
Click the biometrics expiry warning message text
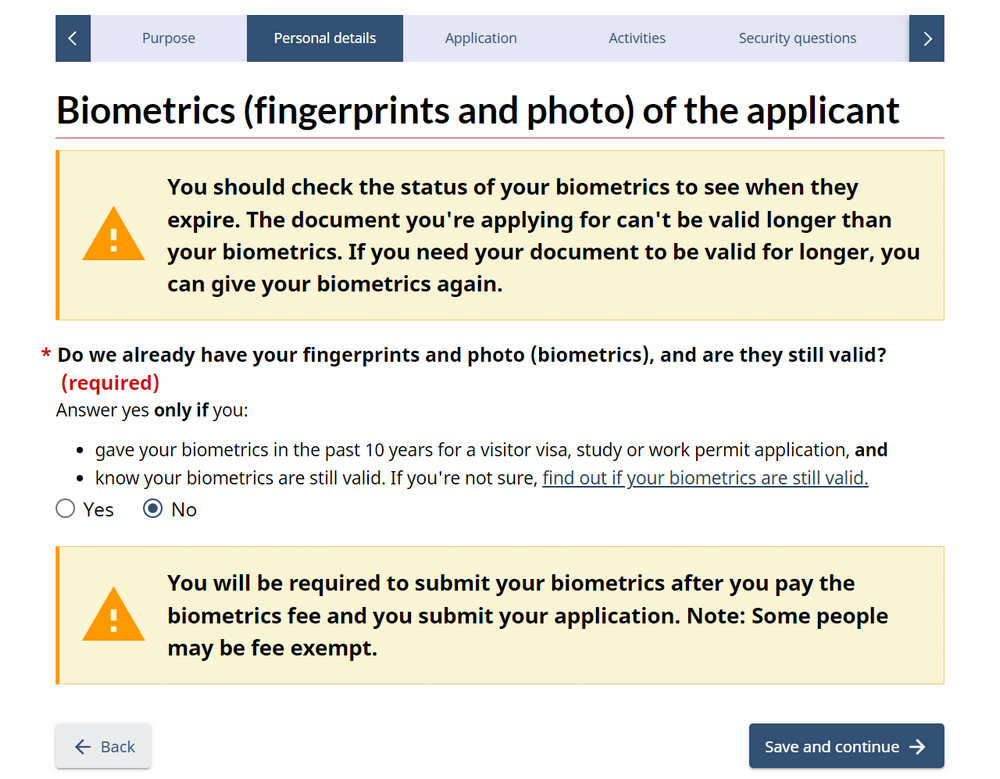(543, 236)
